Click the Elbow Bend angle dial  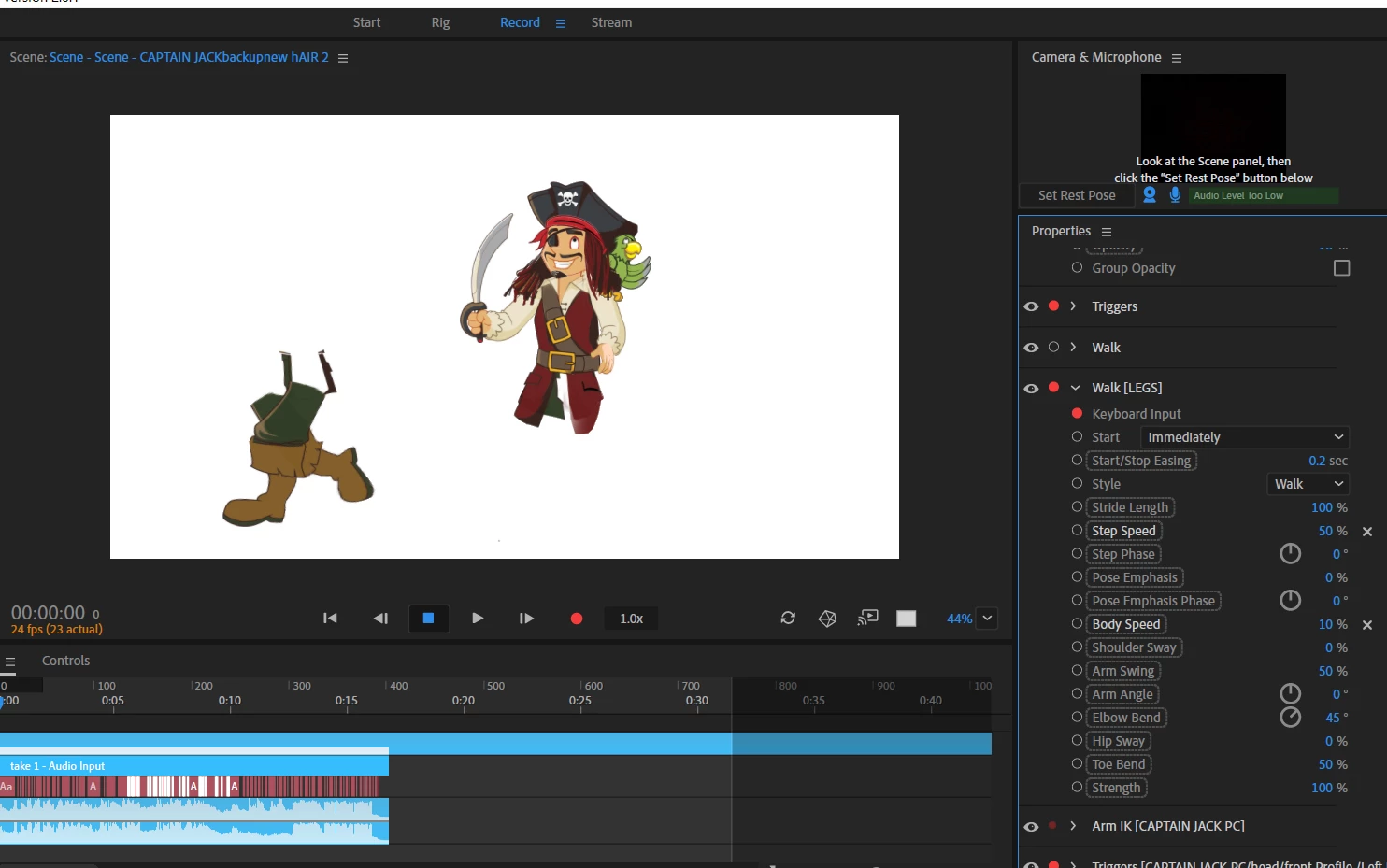[1290, 717]
